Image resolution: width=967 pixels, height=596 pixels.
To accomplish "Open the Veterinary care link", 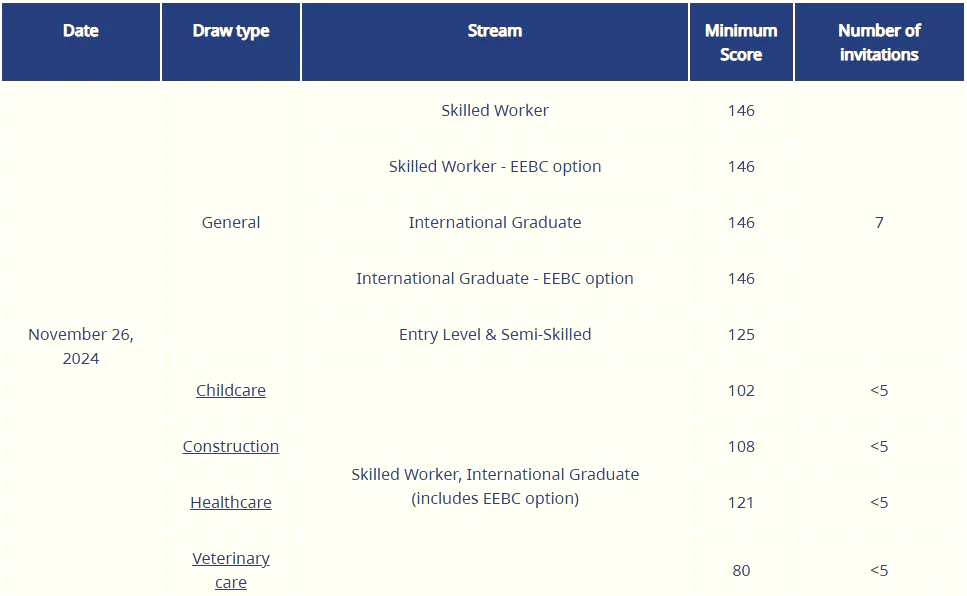I will click(x=231, y=570).
